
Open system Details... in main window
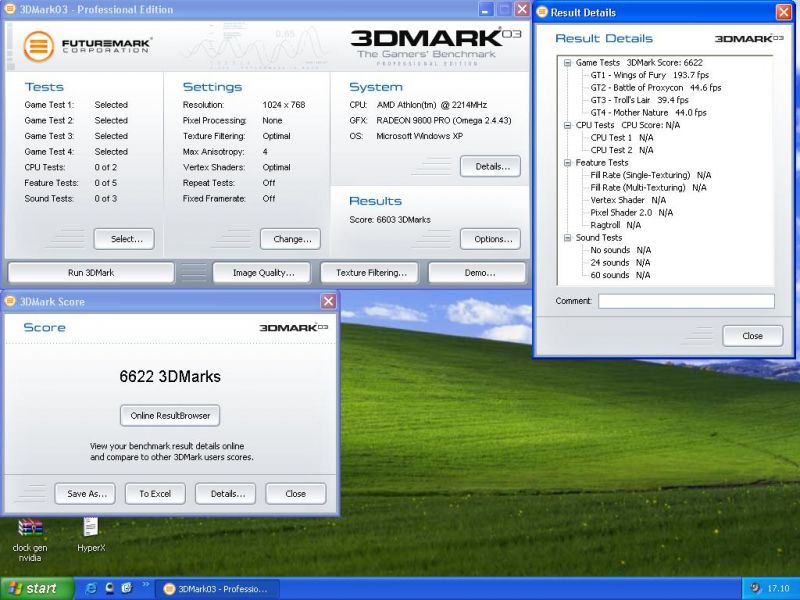pos(490,166)
